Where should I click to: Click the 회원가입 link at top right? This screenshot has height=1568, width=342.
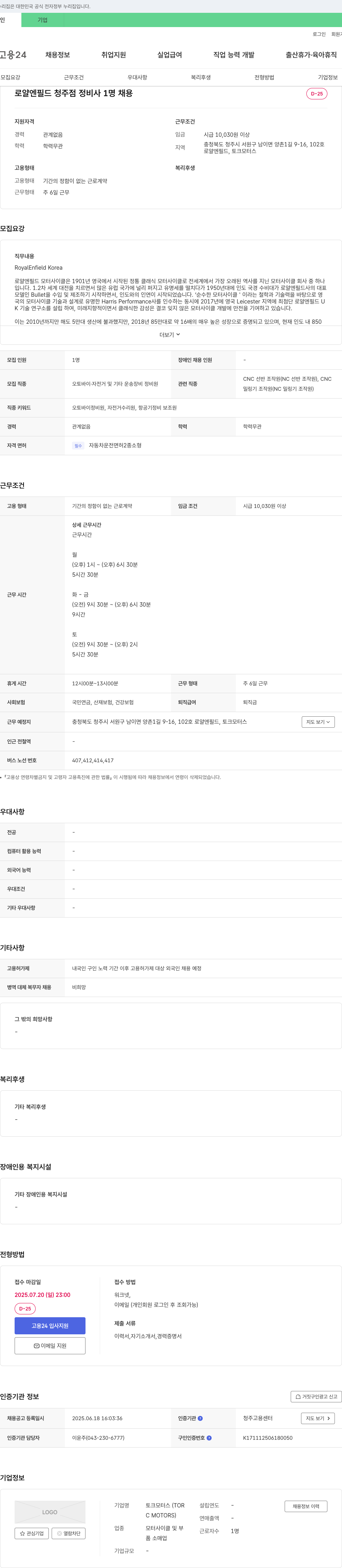click(337, 34)
